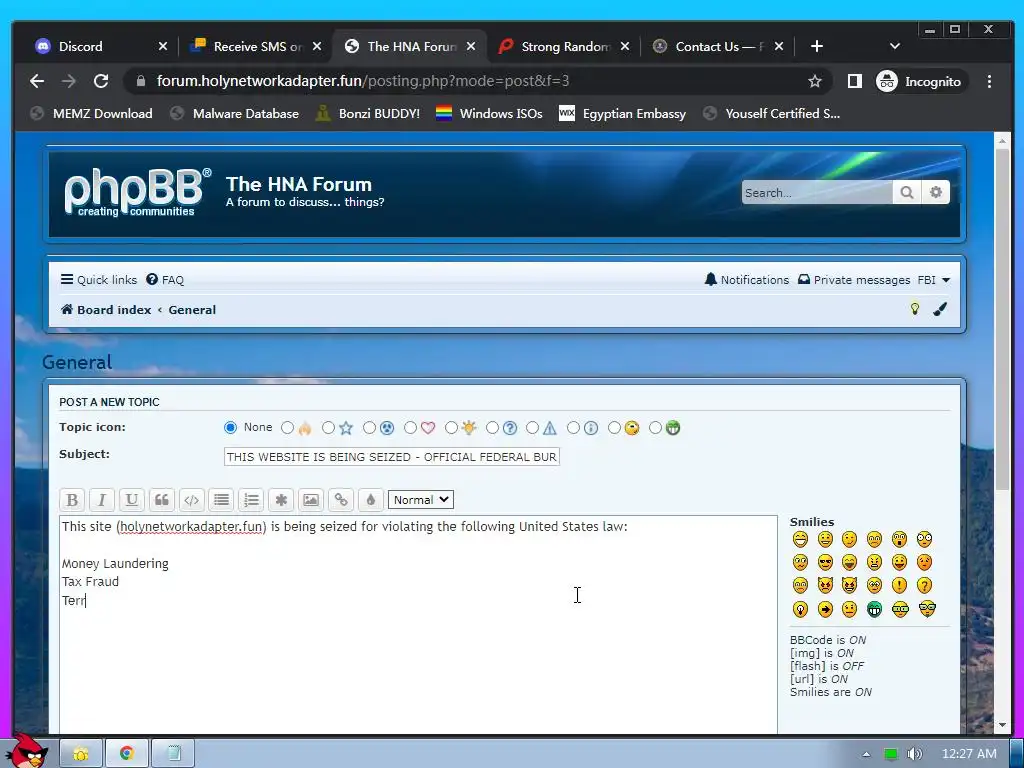Select the None topic icon option
Viewport: 1024px width, 768px height.
pyautogui.click(x=230, y=428)
